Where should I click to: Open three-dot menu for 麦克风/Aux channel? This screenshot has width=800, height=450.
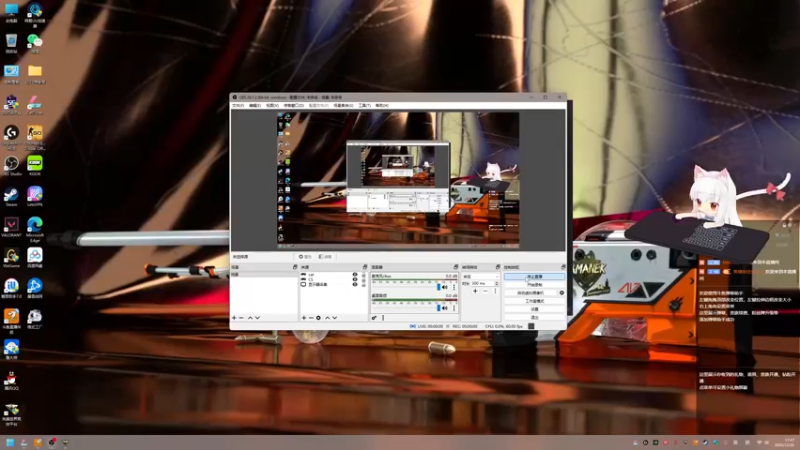point(454,288)
